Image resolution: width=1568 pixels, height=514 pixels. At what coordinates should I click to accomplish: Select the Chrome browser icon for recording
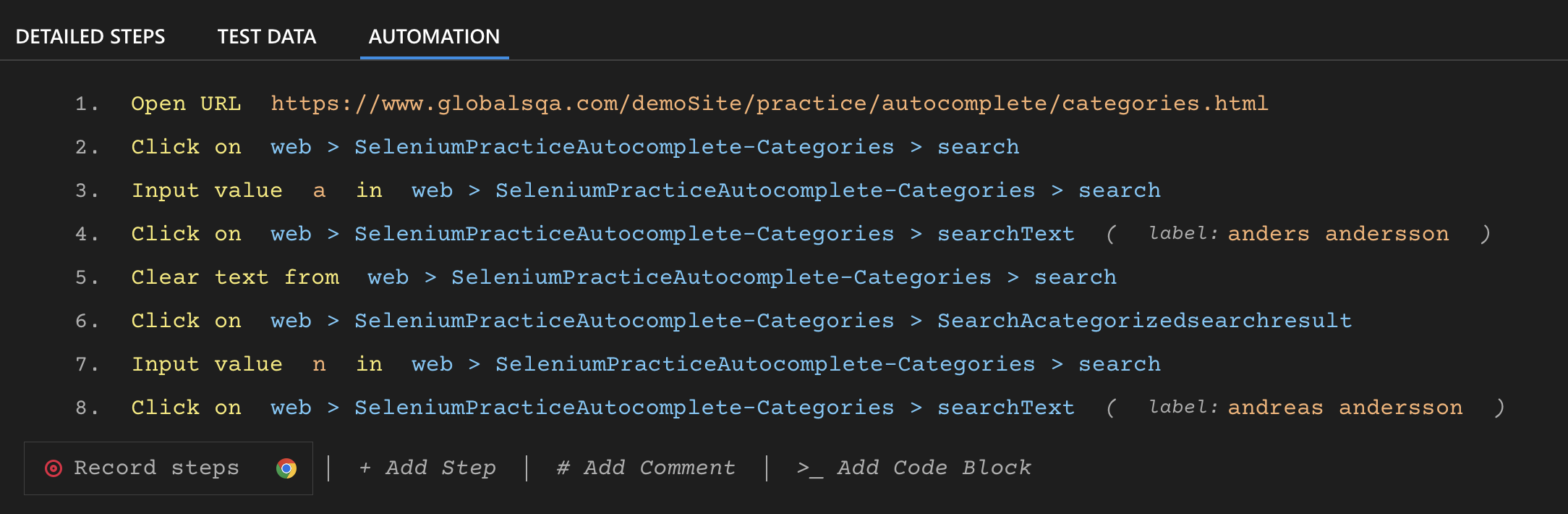(286, 468)
